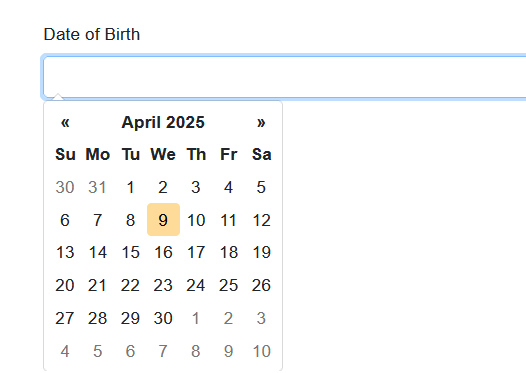Viewport: 526px width, 373px height.
Task: Advance to next month with » arrow
Action: point(261,122)
